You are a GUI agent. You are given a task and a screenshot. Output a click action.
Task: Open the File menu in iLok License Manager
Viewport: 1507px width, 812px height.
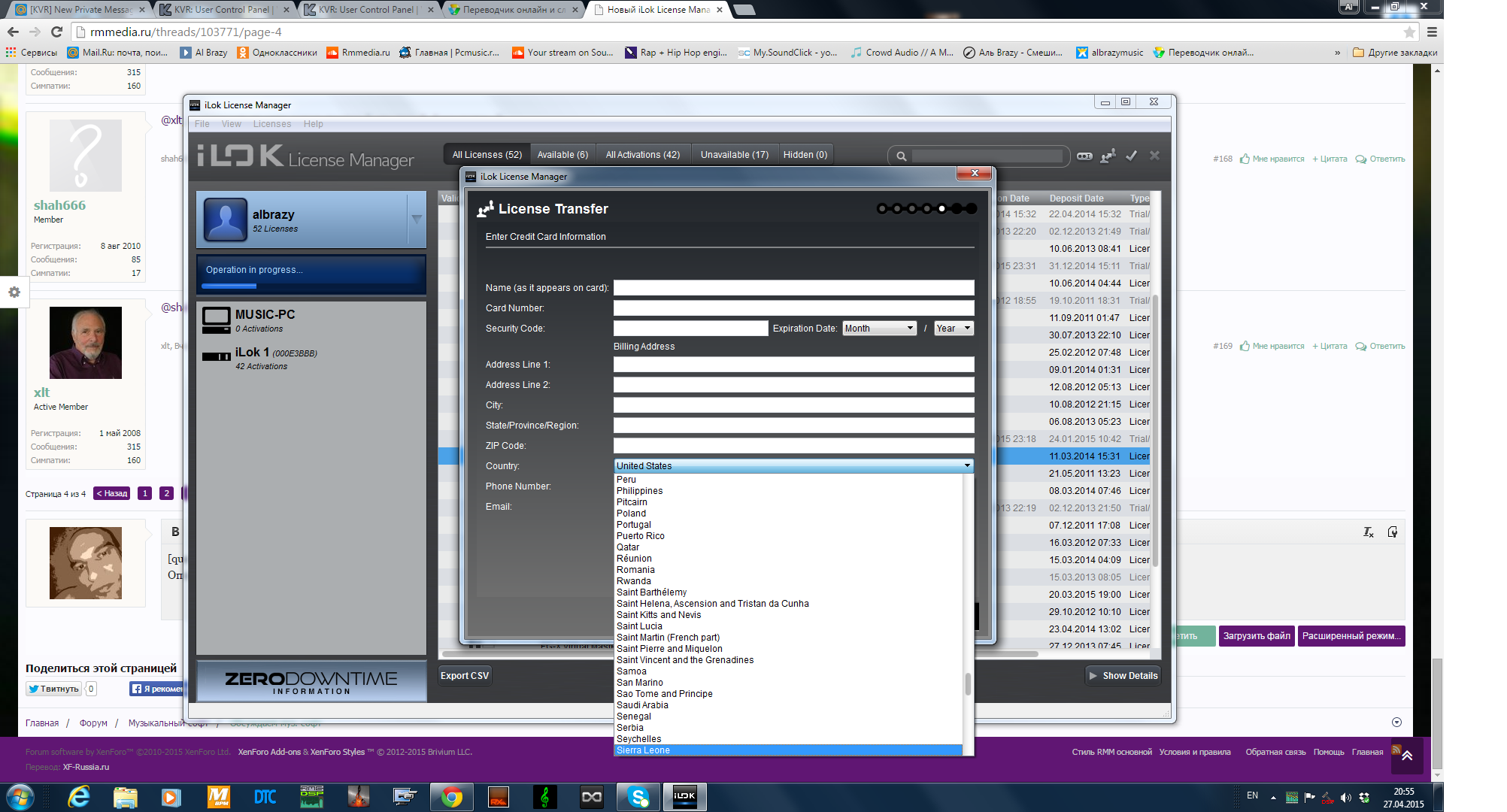[202, 124]
